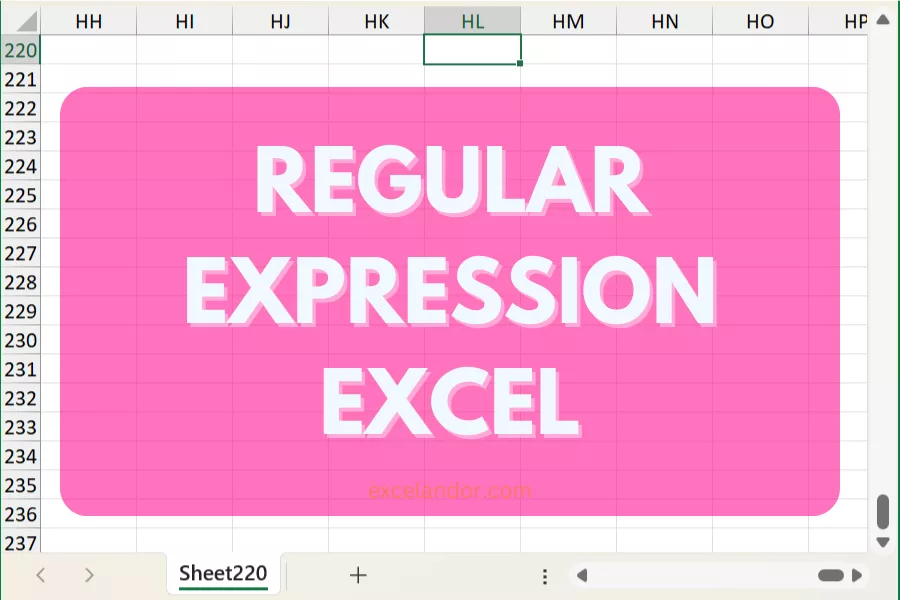
Task: Open the sheet list via vertical ellipsis icon
Action: [545, 575]
